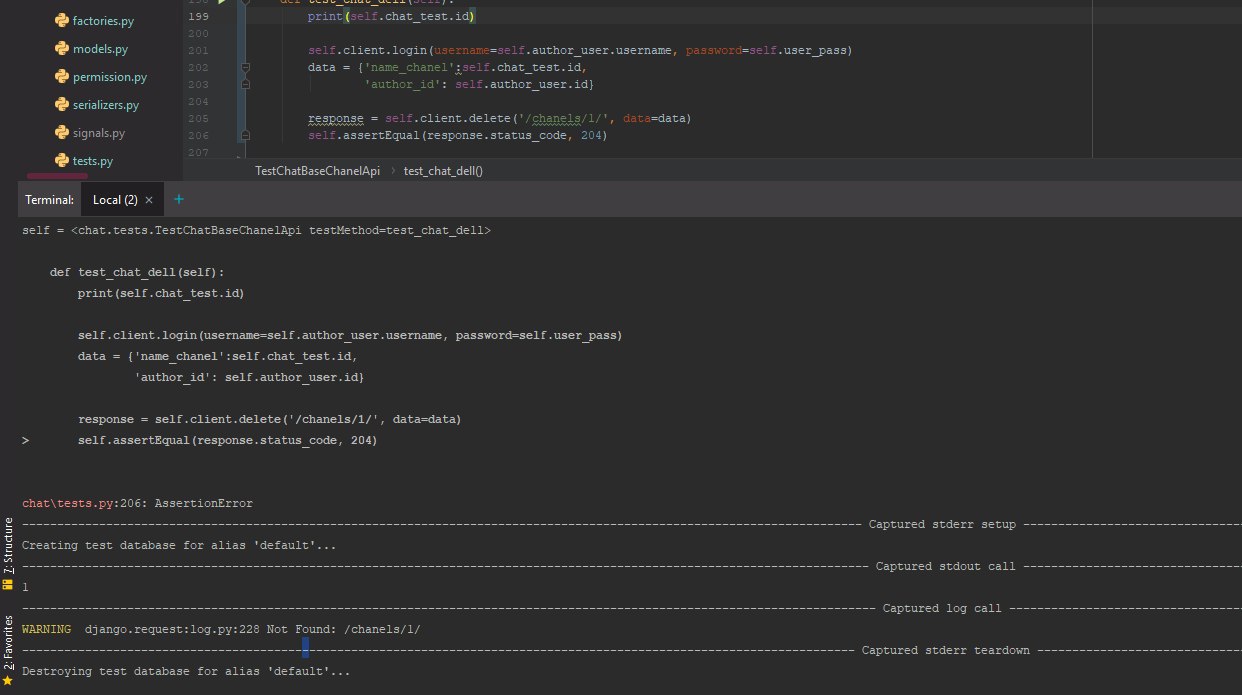
Task: Click the Python icon beside factories.py
Action: (61, 20)
